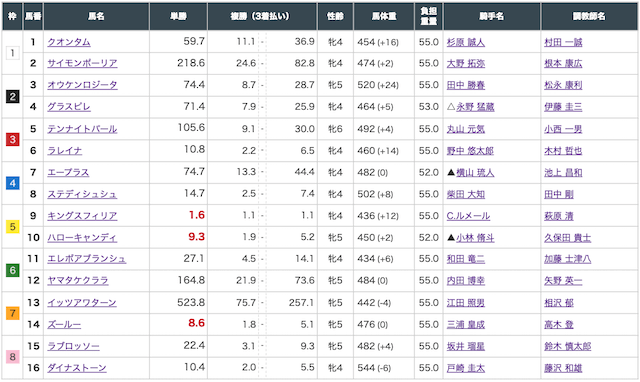The image size is (640, 382).
Task: Click body weight 544 (-6)
Action: tap(374, 368)
